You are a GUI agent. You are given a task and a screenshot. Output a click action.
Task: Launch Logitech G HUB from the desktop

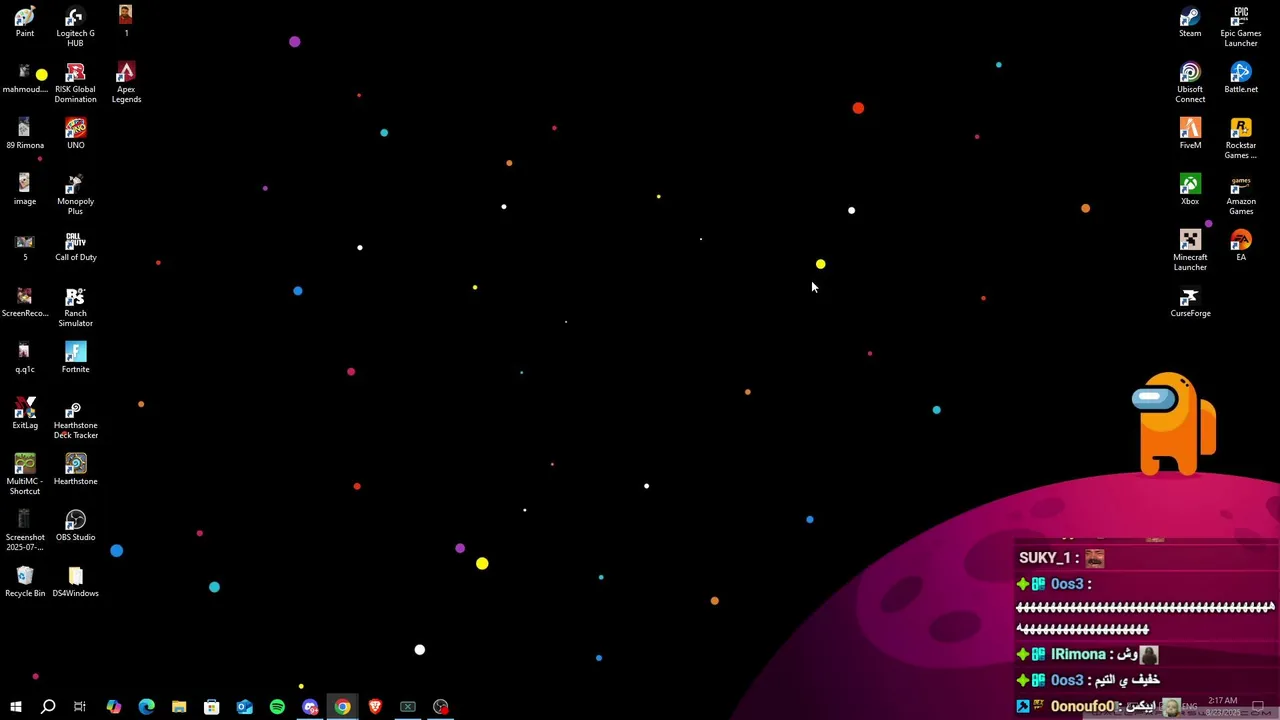[75, 27]
